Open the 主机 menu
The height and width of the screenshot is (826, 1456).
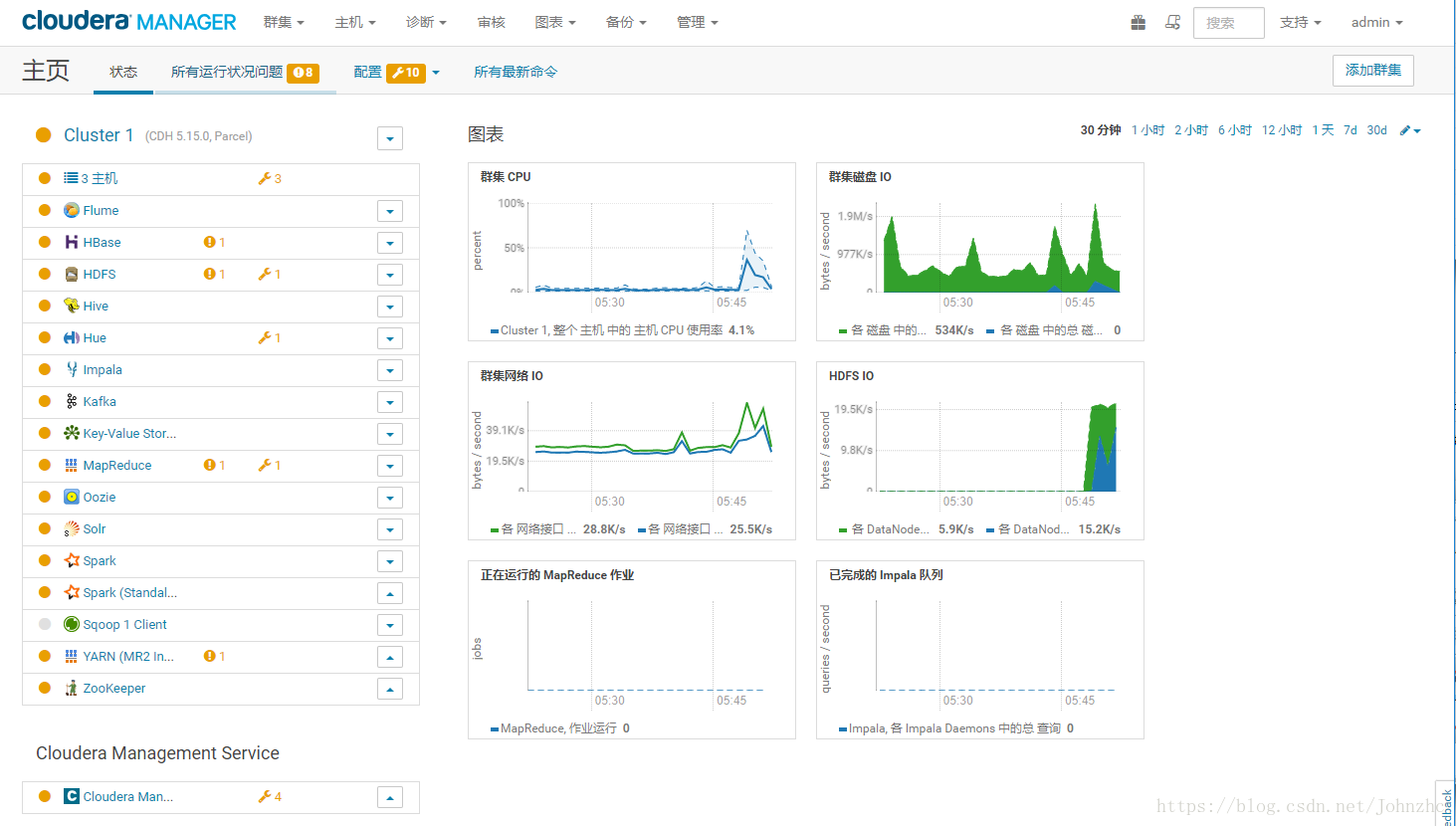[355, 22]
